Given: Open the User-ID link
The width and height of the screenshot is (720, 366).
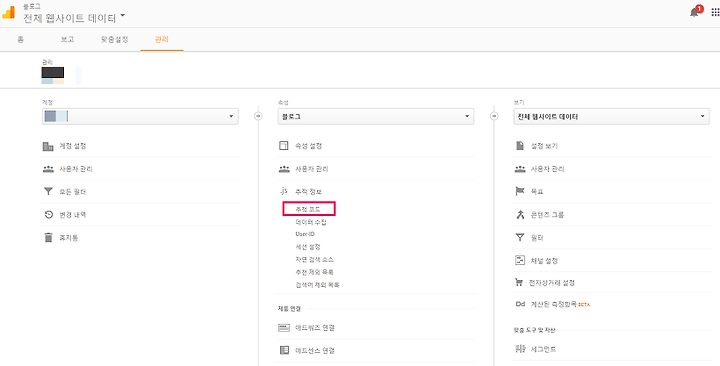Looking at the screenshot, I should tap(305, 234).
